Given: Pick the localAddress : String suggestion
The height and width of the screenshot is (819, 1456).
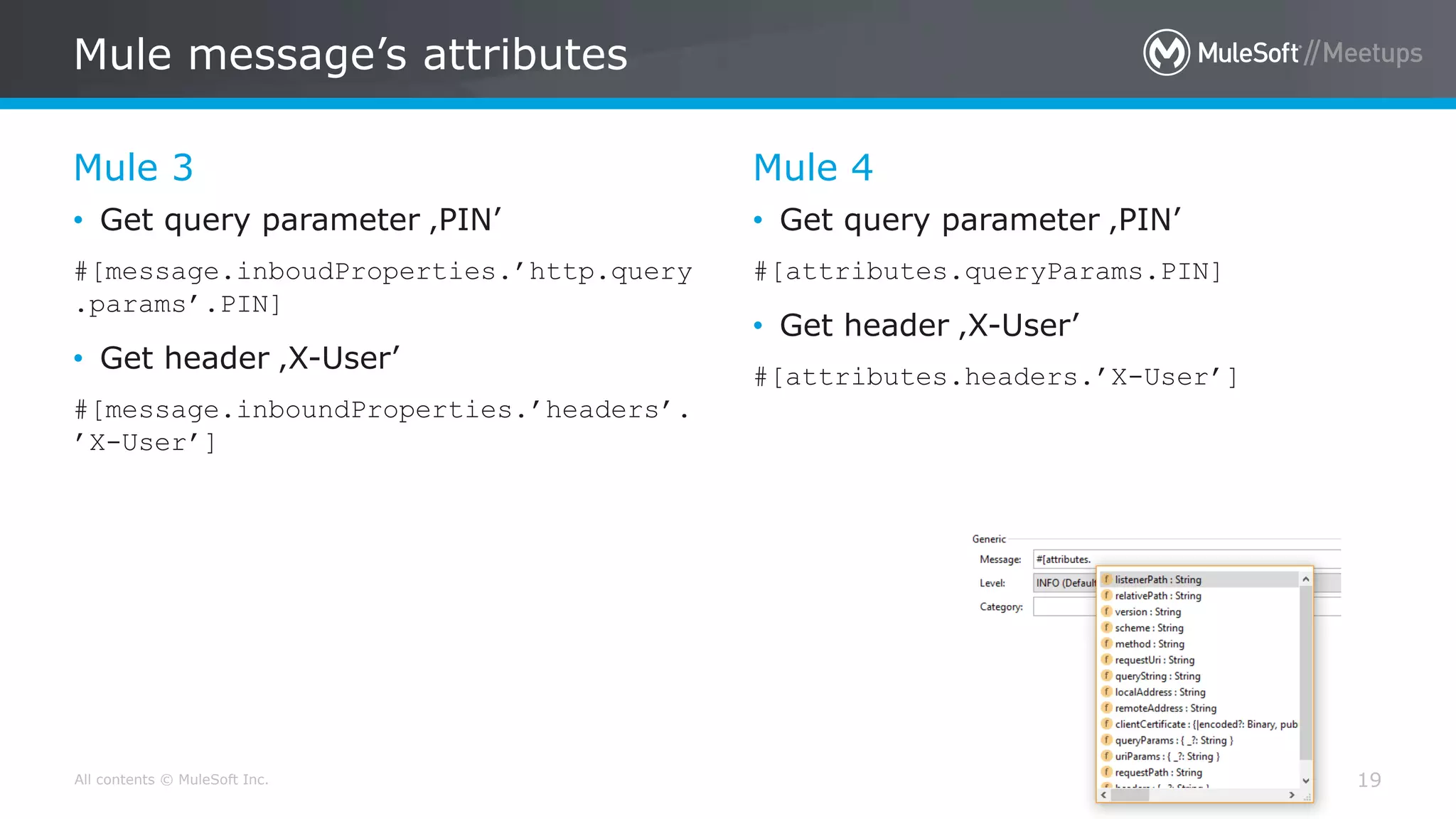Looking at the screenshot, I should (x=1199, y=692).
